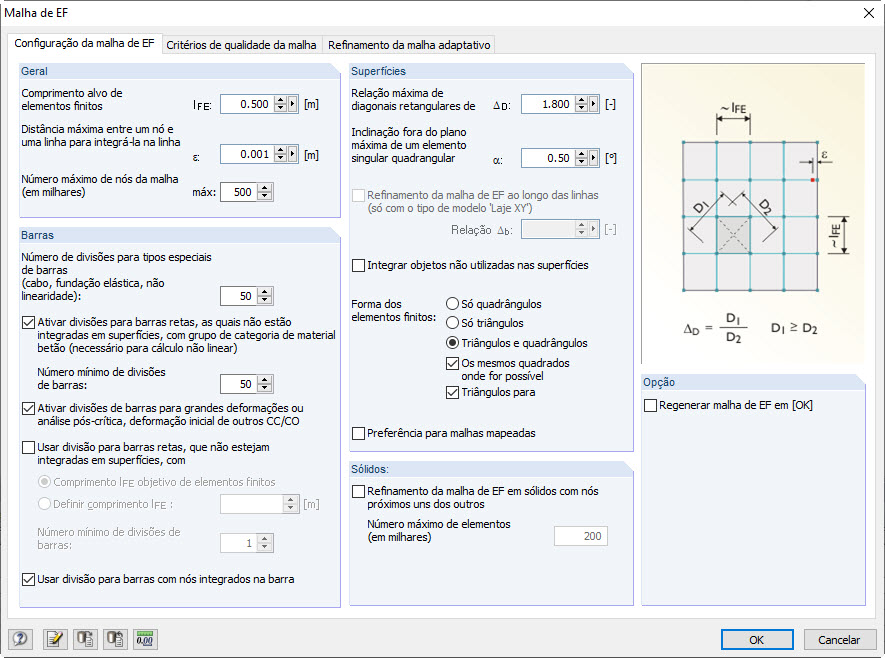Click the spinner for ε distance 0.001
This screenshot has width=885, height=658.
[x=281, y=154]
